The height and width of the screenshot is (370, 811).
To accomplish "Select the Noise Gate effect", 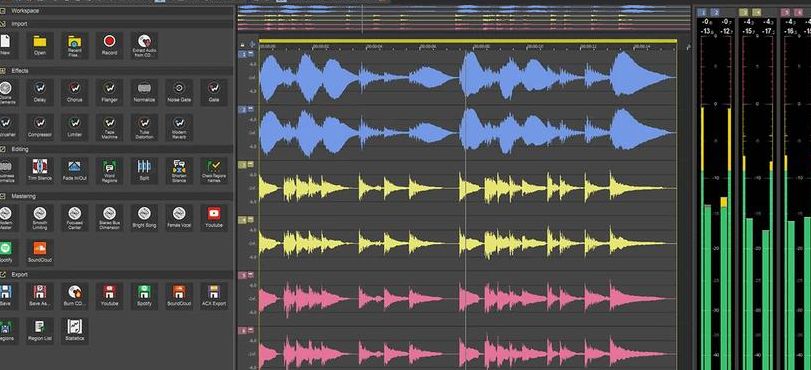I will (x=179, y=92).
